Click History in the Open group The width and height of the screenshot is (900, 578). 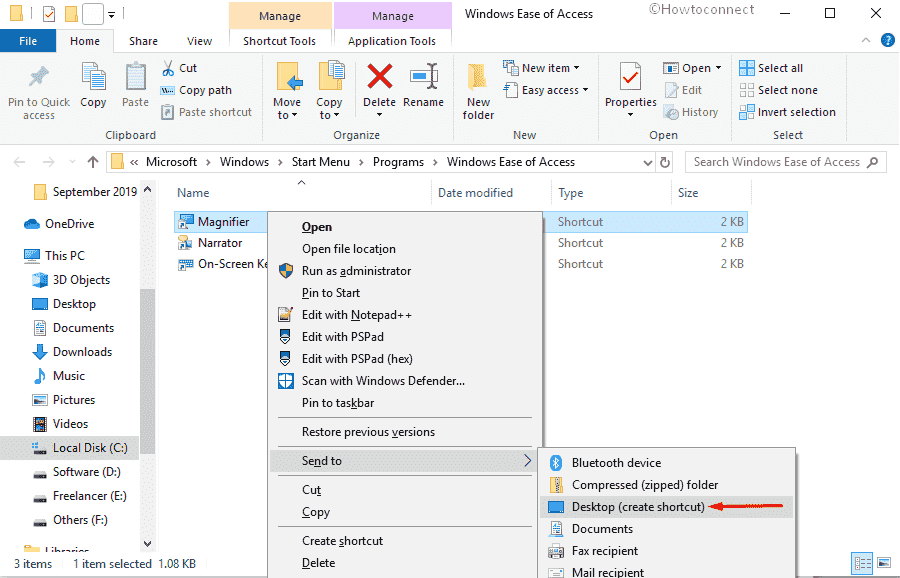[690, 112]
